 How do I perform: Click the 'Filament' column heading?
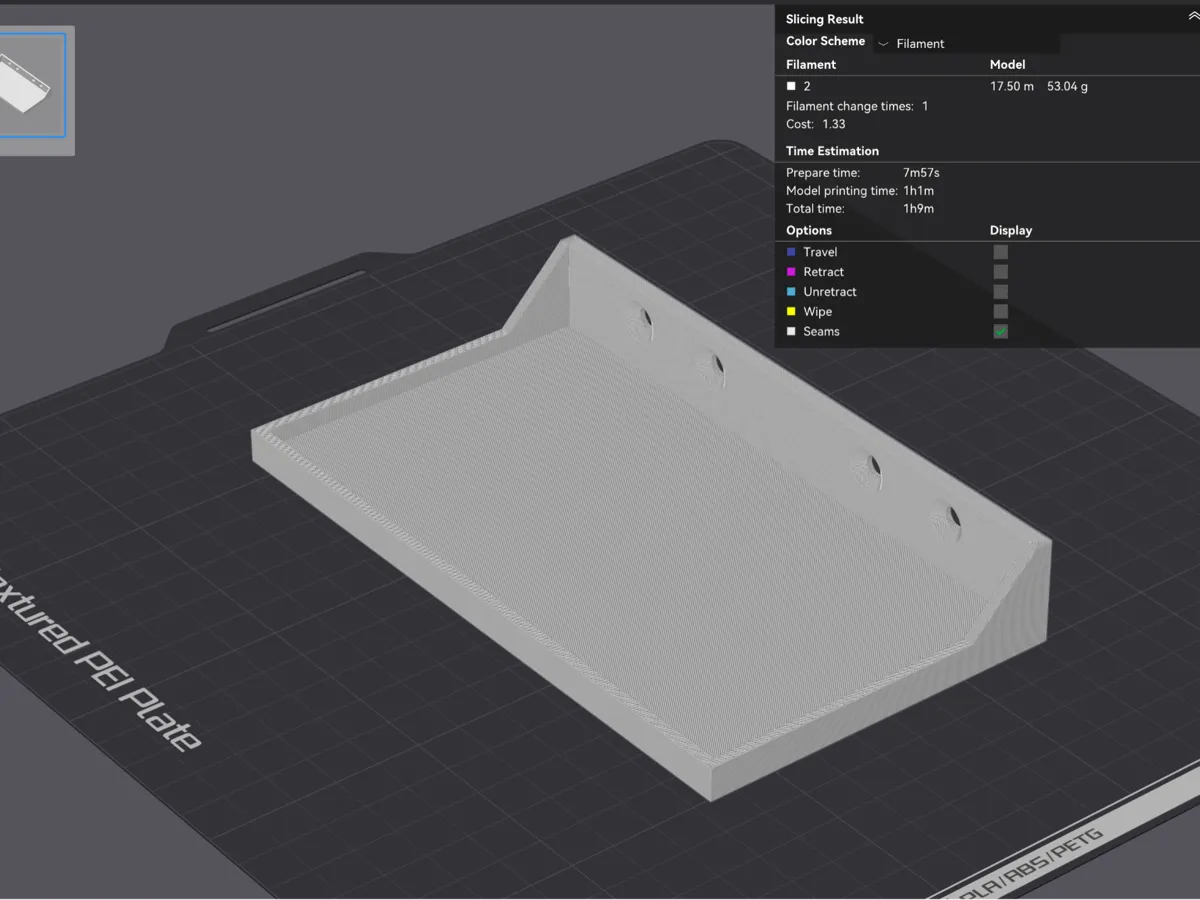pos(811,64)
